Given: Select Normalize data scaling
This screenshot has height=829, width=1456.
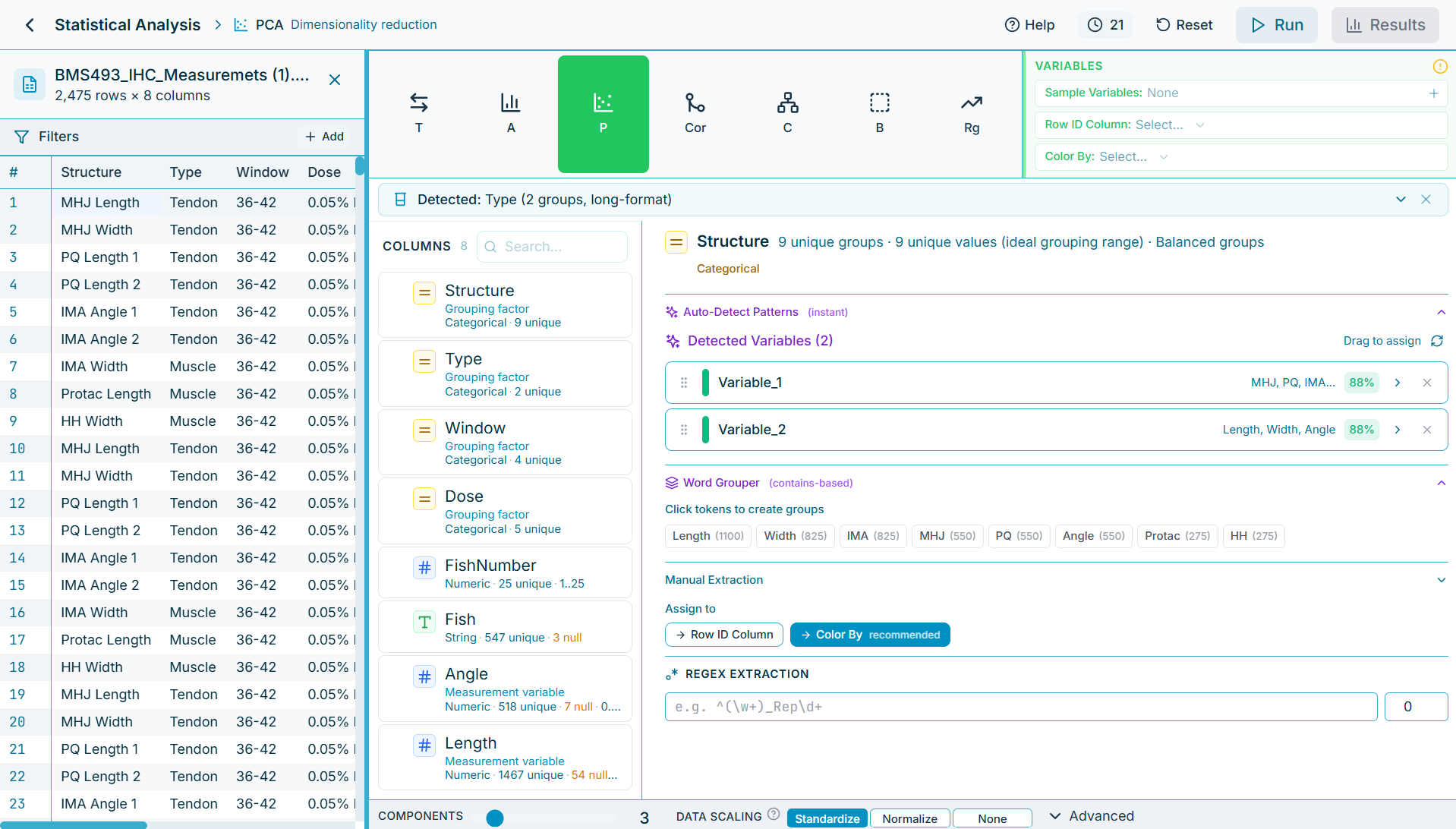Looking at the screenshot, I should click(x=909, y=818).
